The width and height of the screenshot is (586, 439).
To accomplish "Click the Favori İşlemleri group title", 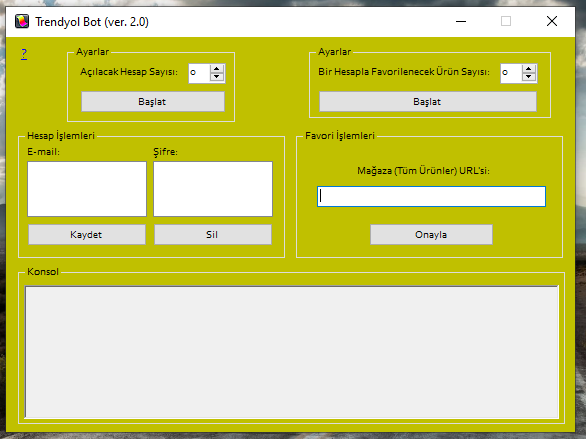I will tap(340, 136).
